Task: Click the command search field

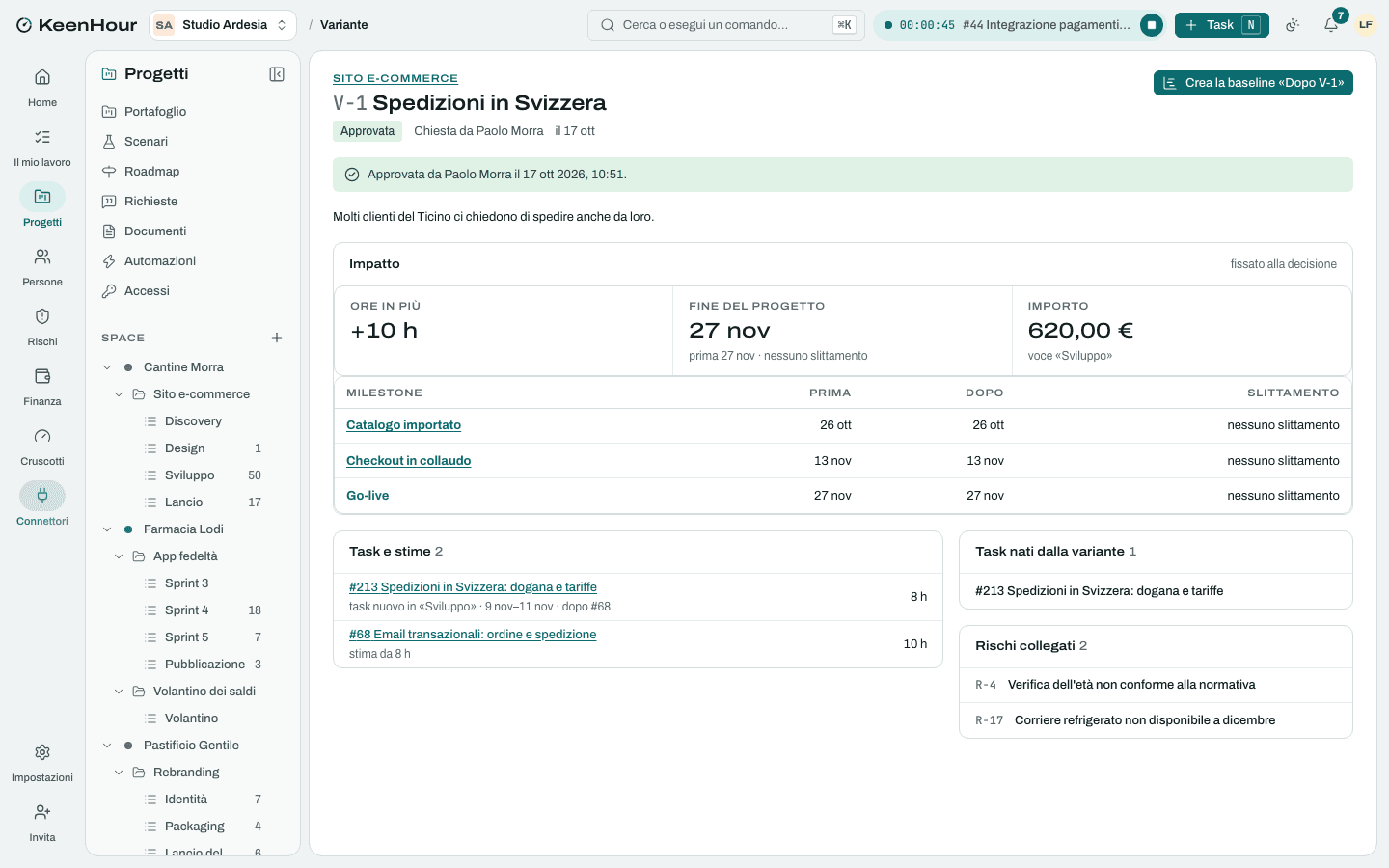Action: [725, 25]
